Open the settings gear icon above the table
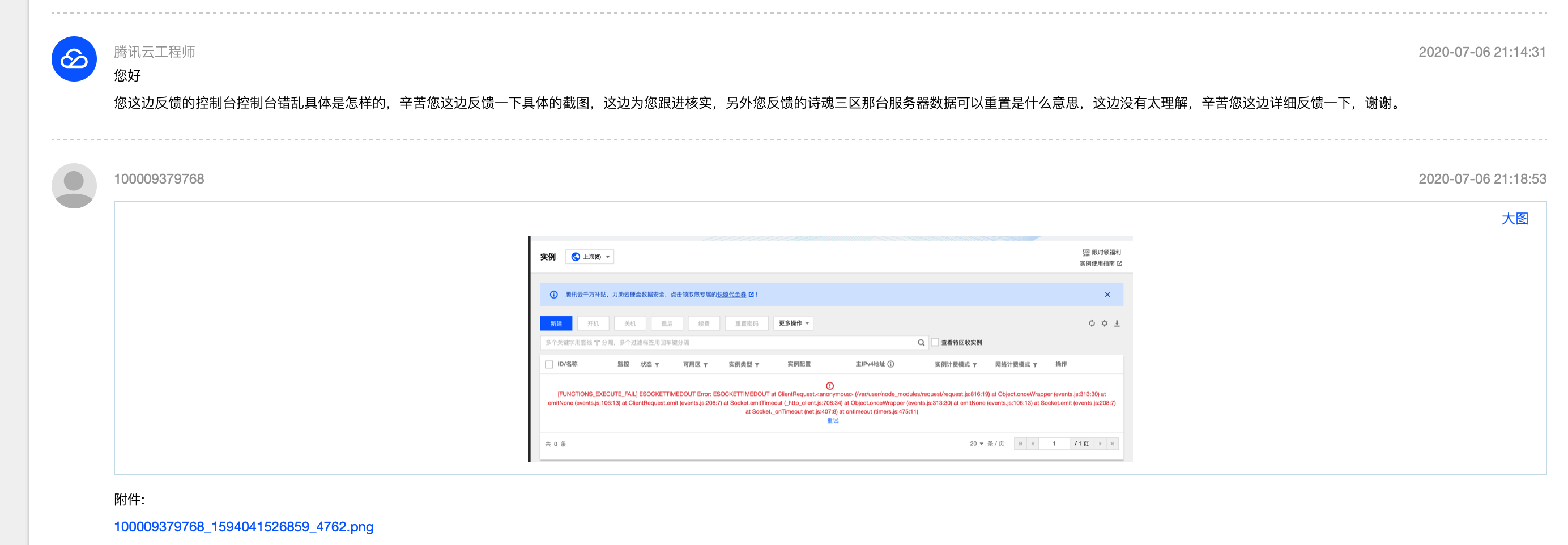 (x=1104, y=323)
